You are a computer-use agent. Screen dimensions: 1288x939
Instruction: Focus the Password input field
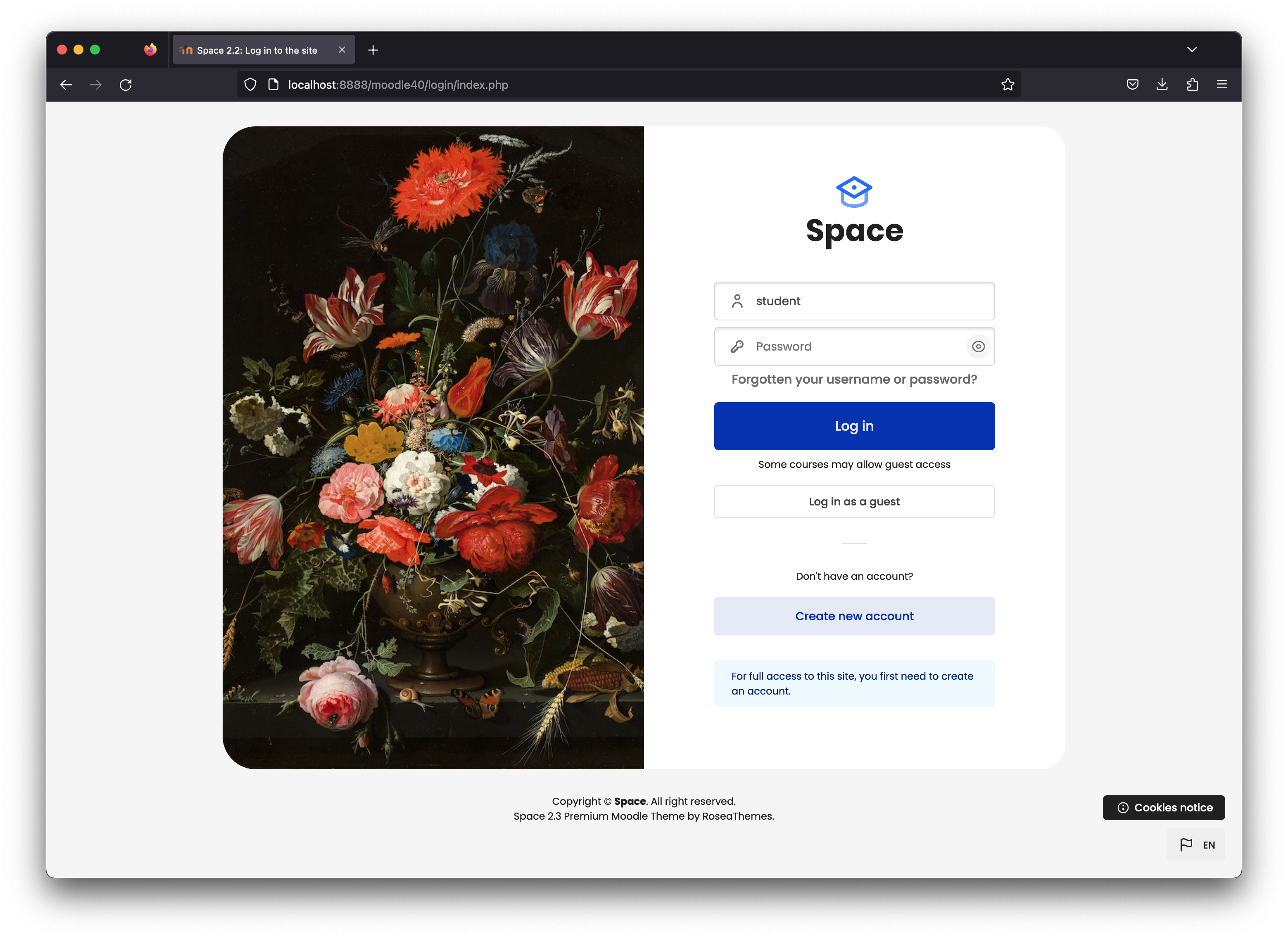853,346
